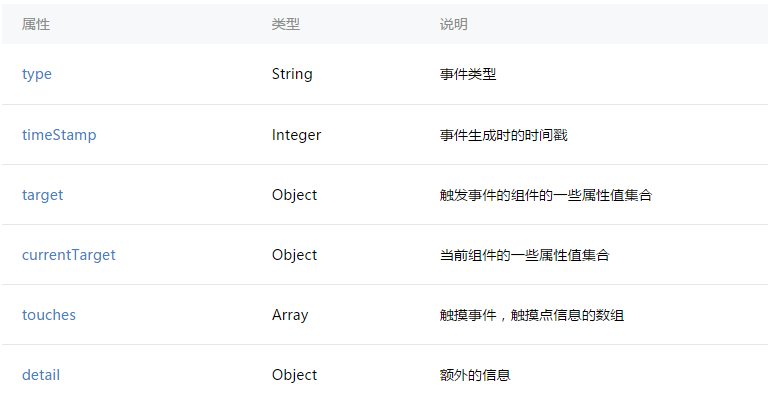This screenshot has height=404, width=768.
Task: Click the 当前组件的一些属性值集合 description
Action: (x=524, y=255)
